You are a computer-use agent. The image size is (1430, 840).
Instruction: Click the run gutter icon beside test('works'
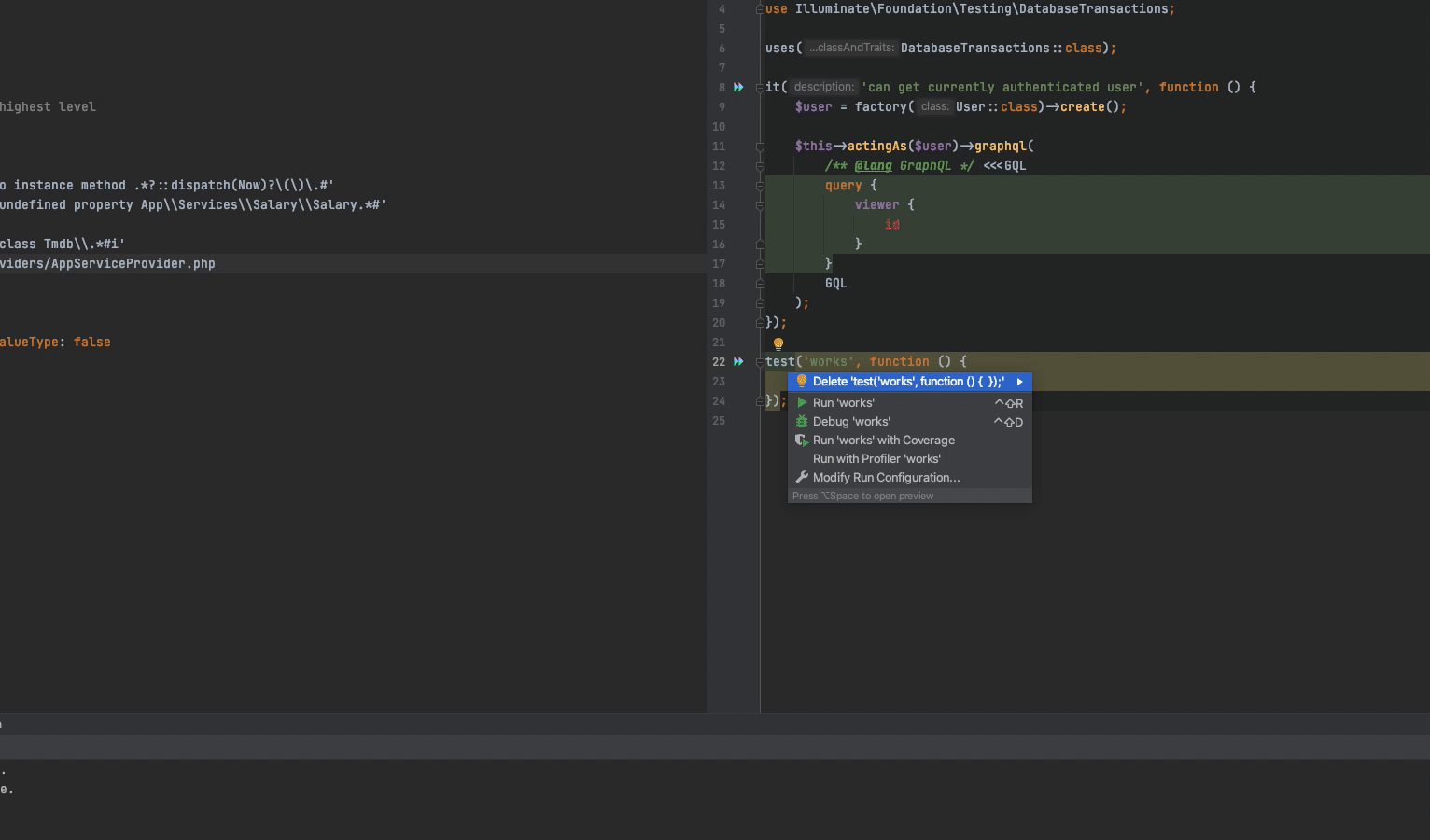(x=738, y=361)
